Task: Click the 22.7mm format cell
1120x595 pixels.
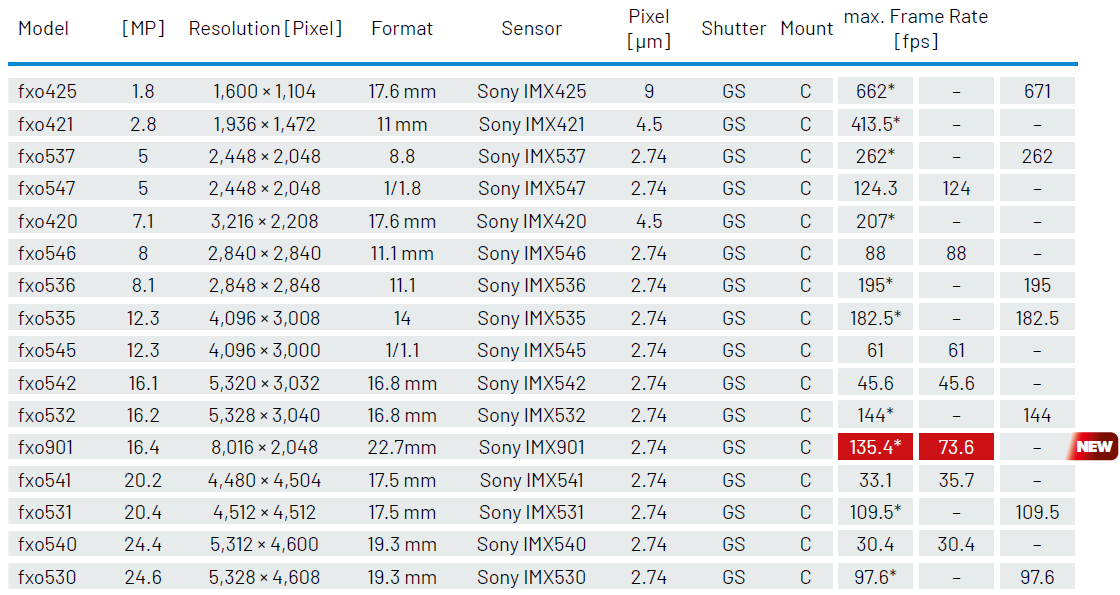Action: (402, 447)
